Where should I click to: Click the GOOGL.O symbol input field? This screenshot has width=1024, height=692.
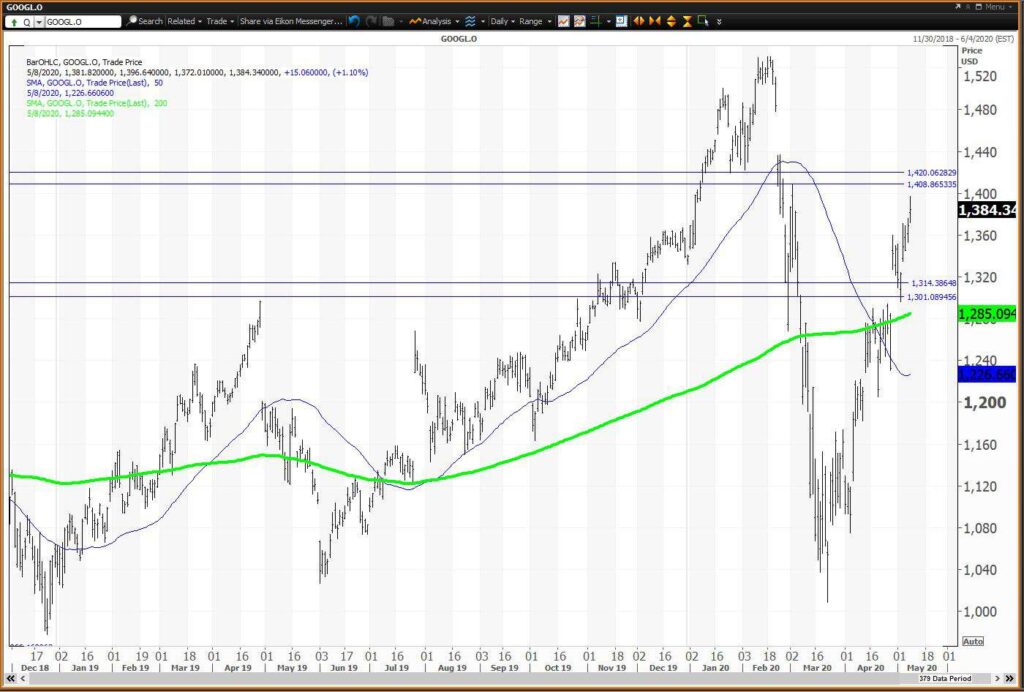click(x=83, y=22)
